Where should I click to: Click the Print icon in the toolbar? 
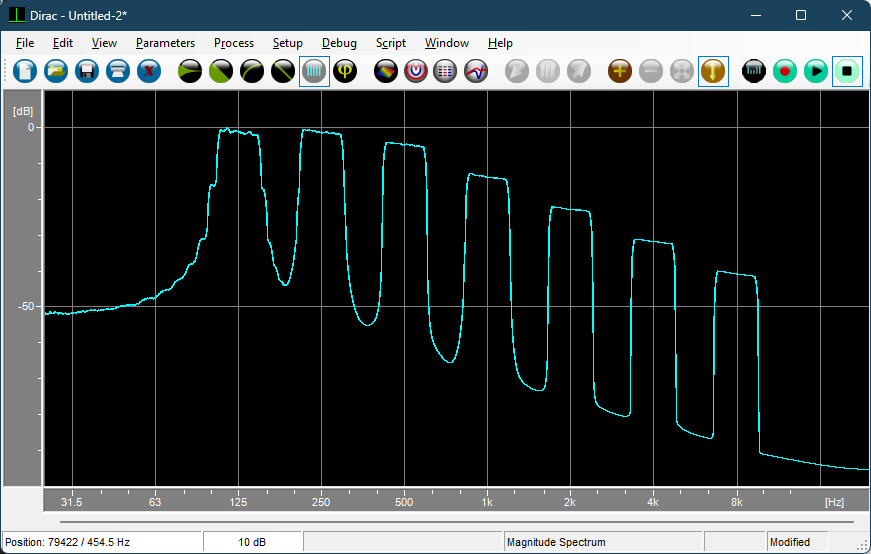(118, 71)
